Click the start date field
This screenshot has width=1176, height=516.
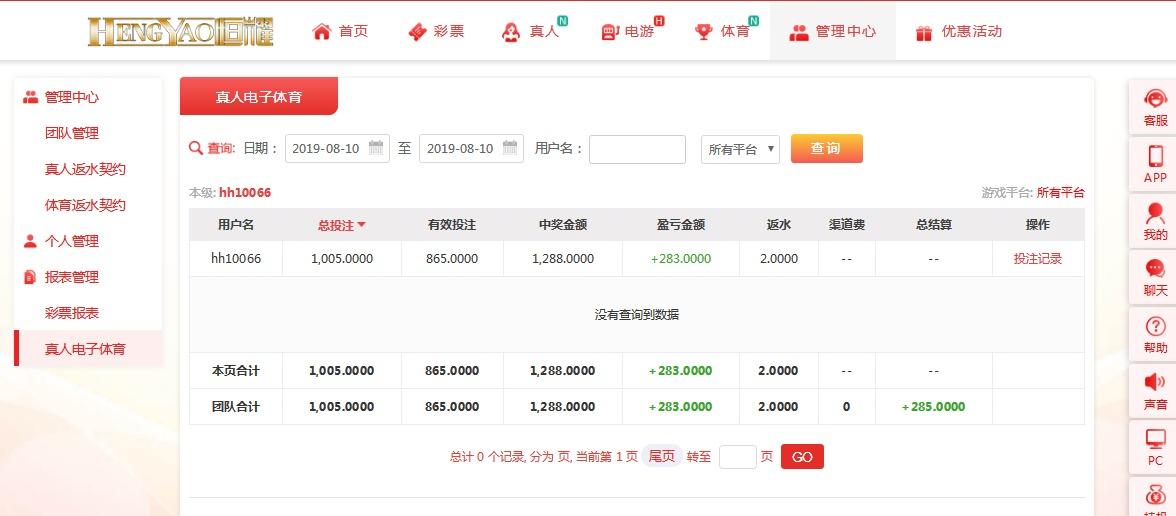(x=337, y=148)
